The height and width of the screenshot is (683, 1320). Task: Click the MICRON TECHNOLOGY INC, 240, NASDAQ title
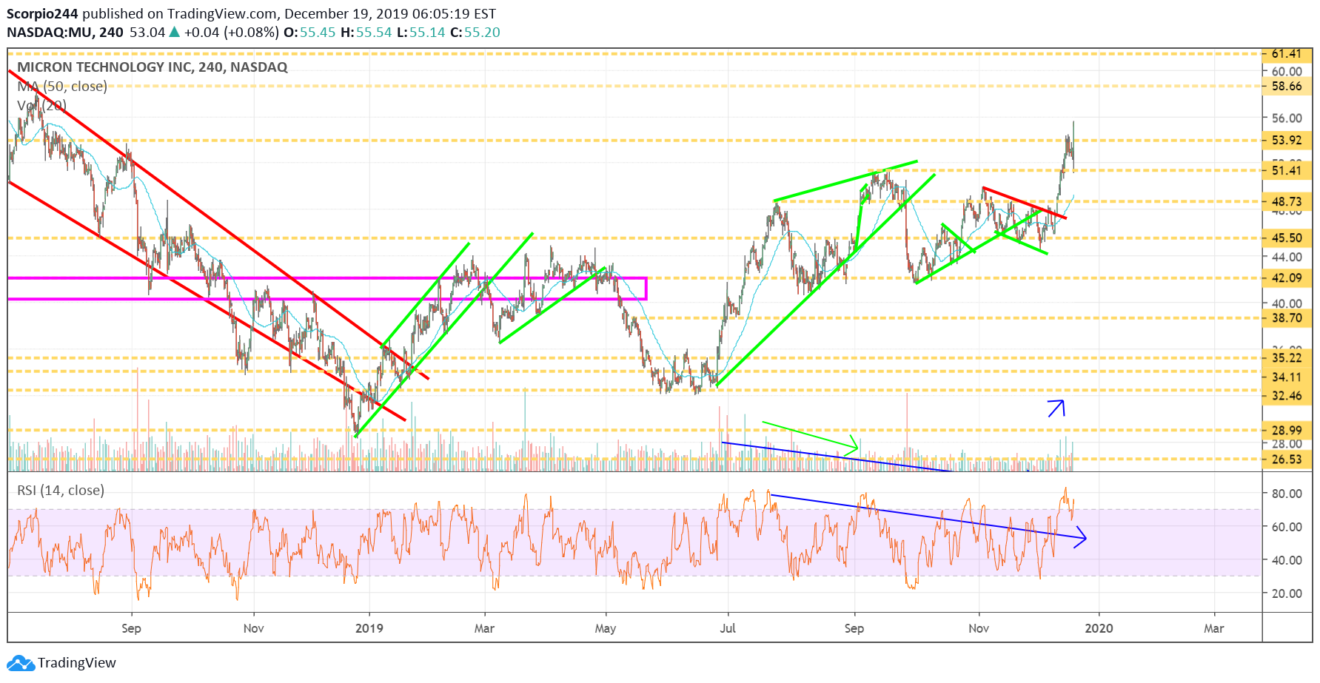coord(152,67)
